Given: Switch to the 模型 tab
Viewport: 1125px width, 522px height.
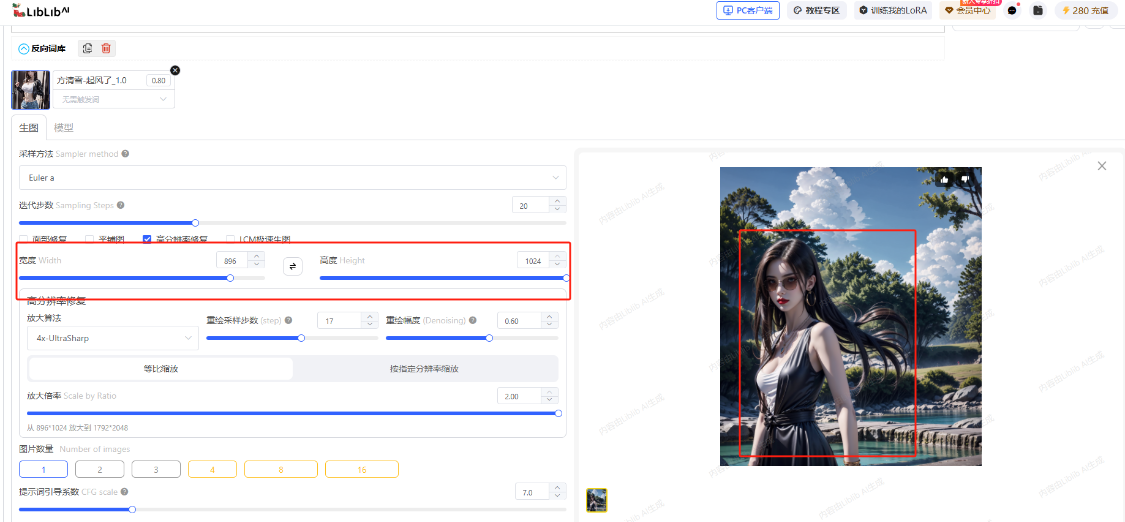Looking at the screenshot, I should pyautogui.click(x=64, y=128).
